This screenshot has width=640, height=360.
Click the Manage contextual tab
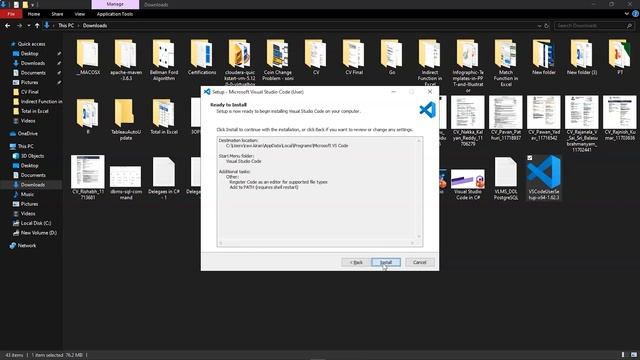coord(115,4)
